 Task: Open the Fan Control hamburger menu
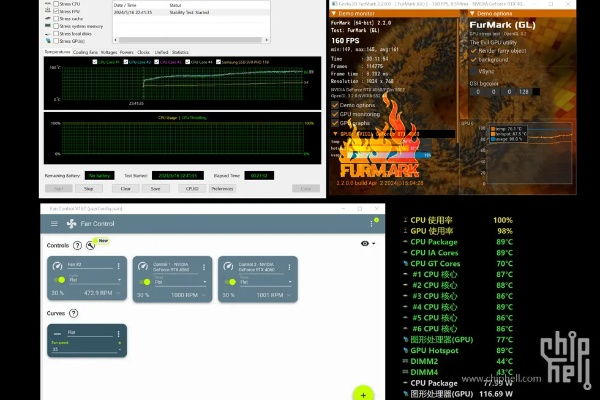coord(54,222)
